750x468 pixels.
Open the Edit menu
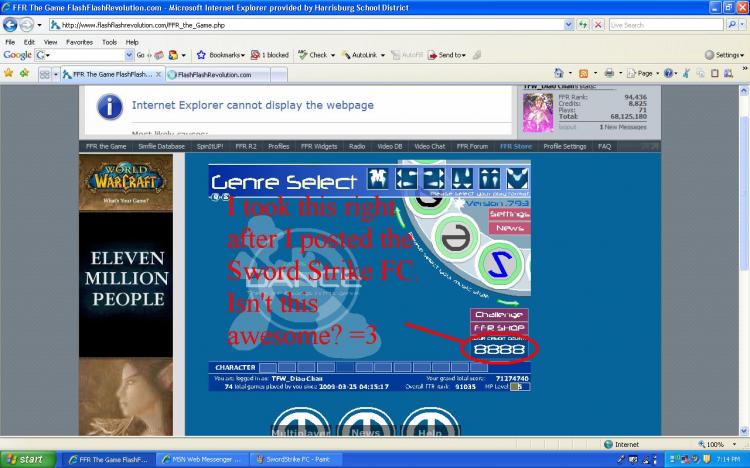click(29, 42)
